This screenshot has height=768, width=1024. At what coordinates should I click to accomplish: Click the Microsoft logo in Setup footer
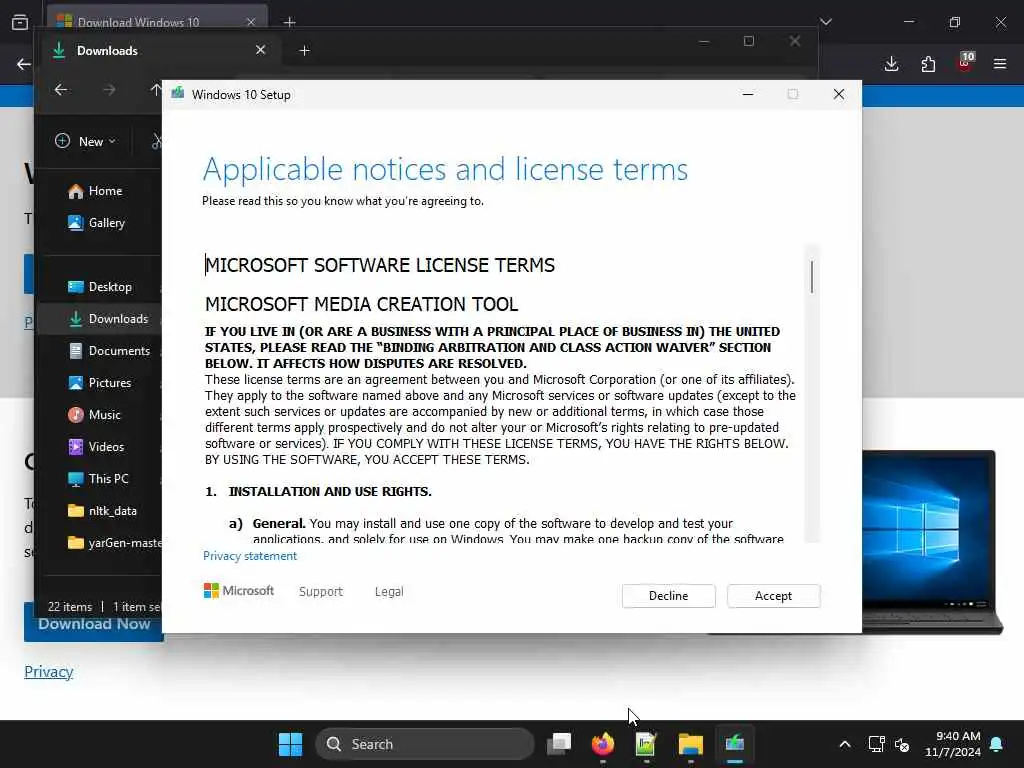[239, 590]
